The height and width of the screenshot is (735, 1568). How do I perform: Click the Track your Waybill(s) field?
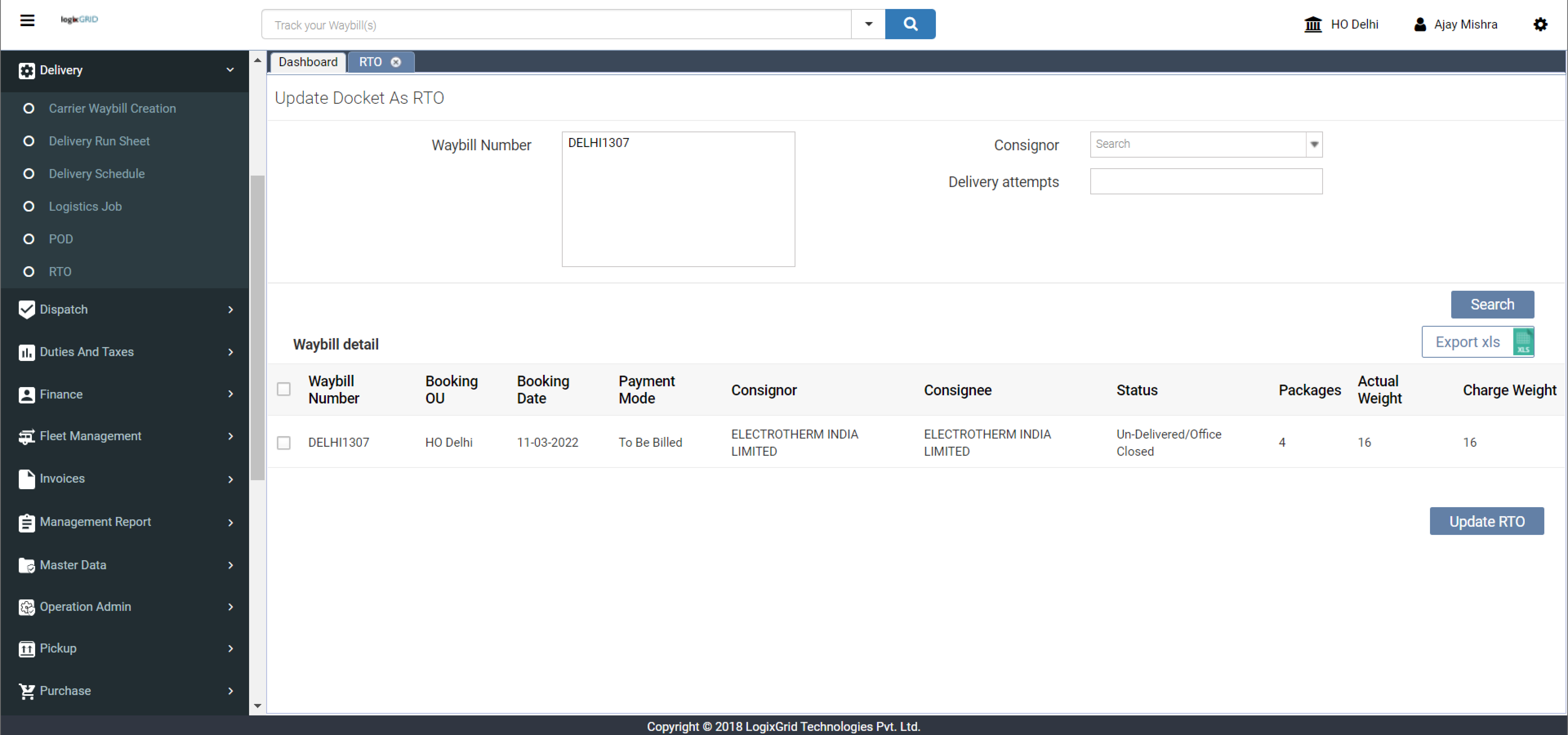click(556, 24)
